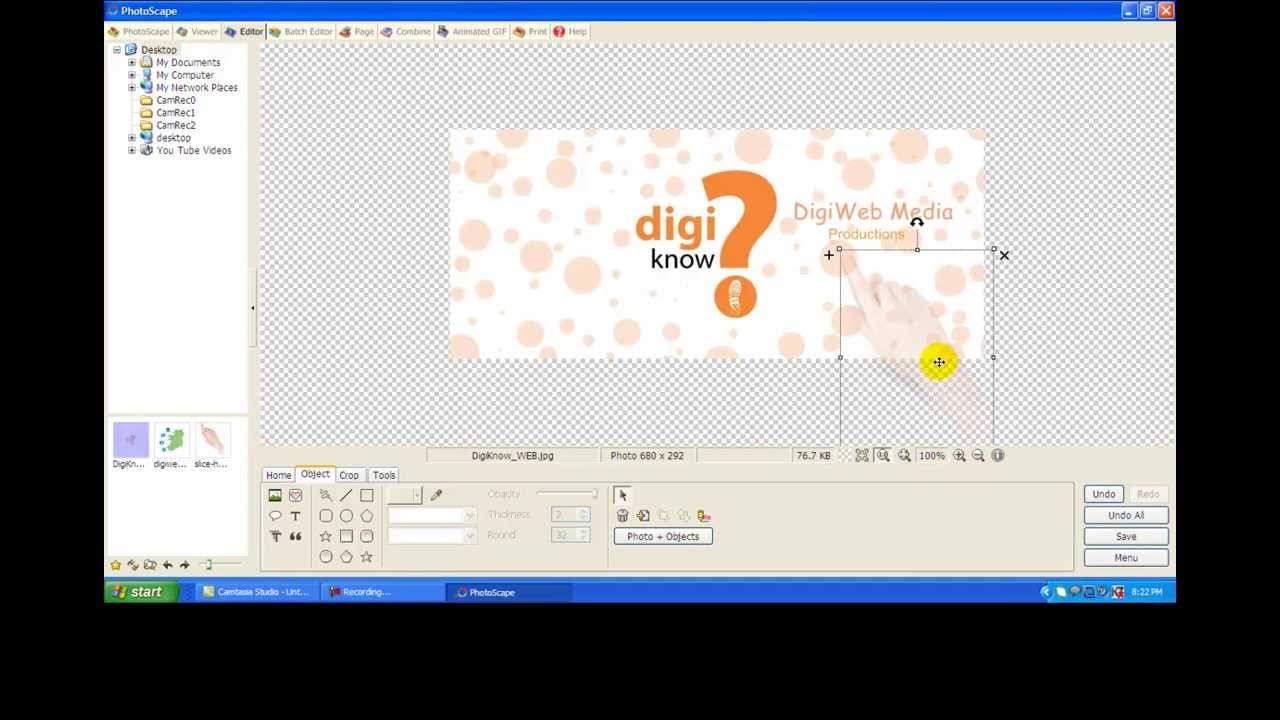The image size is (1280, 720).
Task: Zoom out with minus magnifier
Action: point(978,456)
